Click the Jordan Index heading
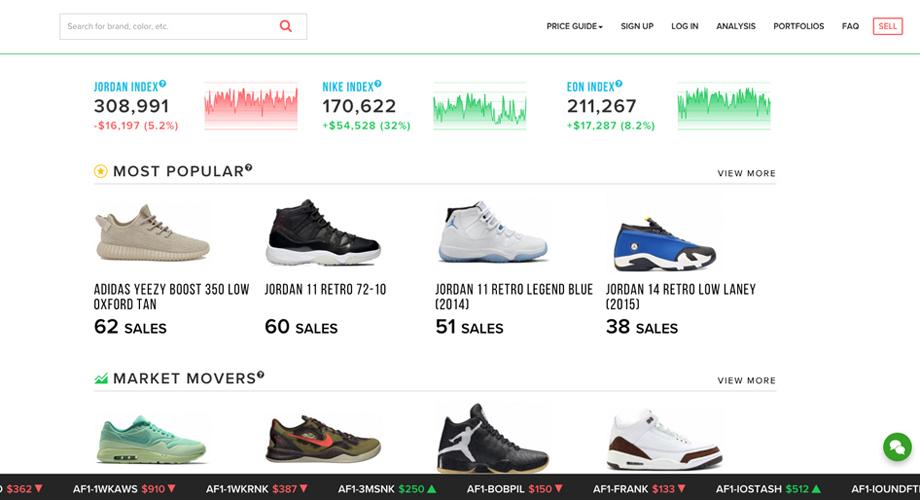 point(126,87)
